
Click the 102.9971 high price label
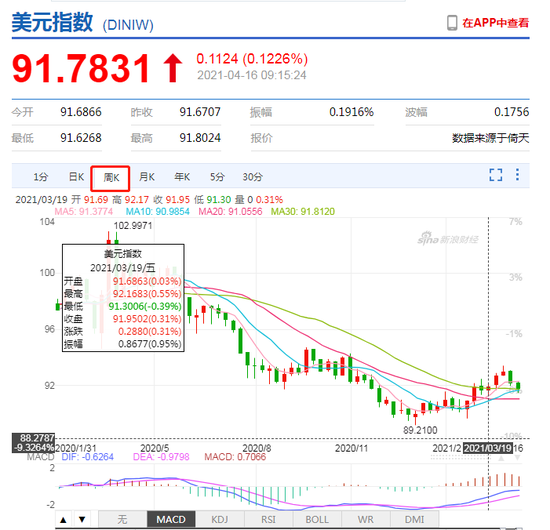(x=133, y=226)
